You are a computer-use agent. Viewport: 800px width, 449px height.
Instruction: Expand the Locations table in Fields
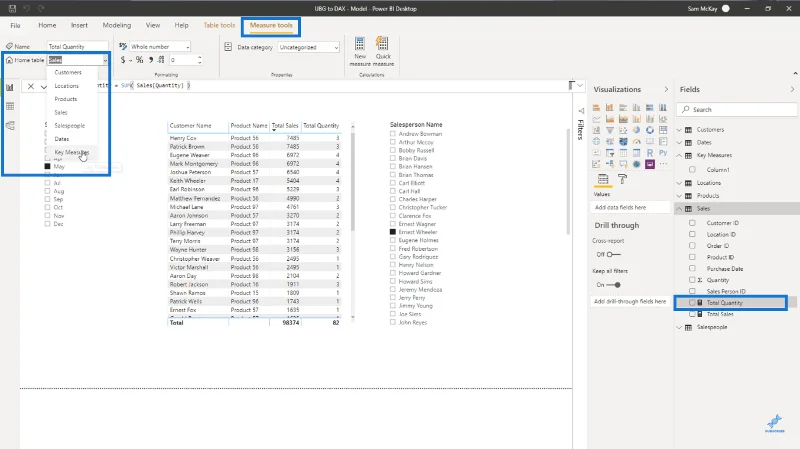point(679,183)
